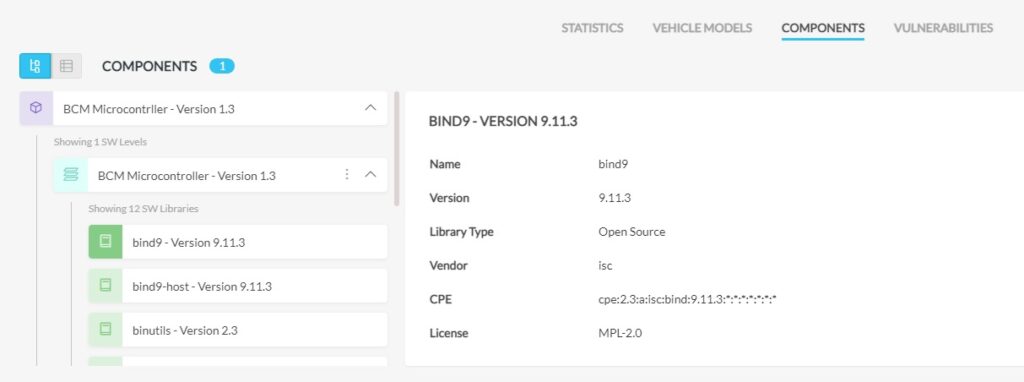Screen dimensions: 1024x382
Task: Click the components count badge
Action: tap(222, 66)
